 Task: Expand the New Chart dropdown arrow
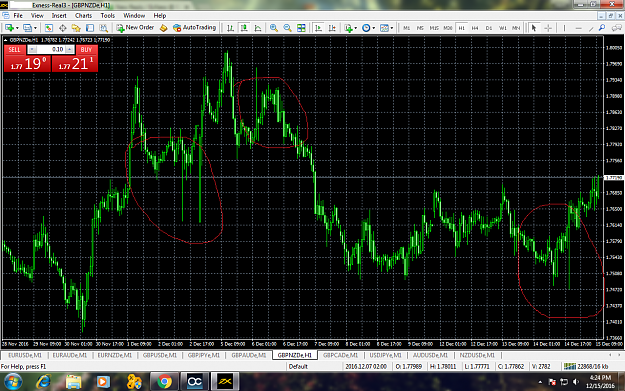click(x=17, y=28)
